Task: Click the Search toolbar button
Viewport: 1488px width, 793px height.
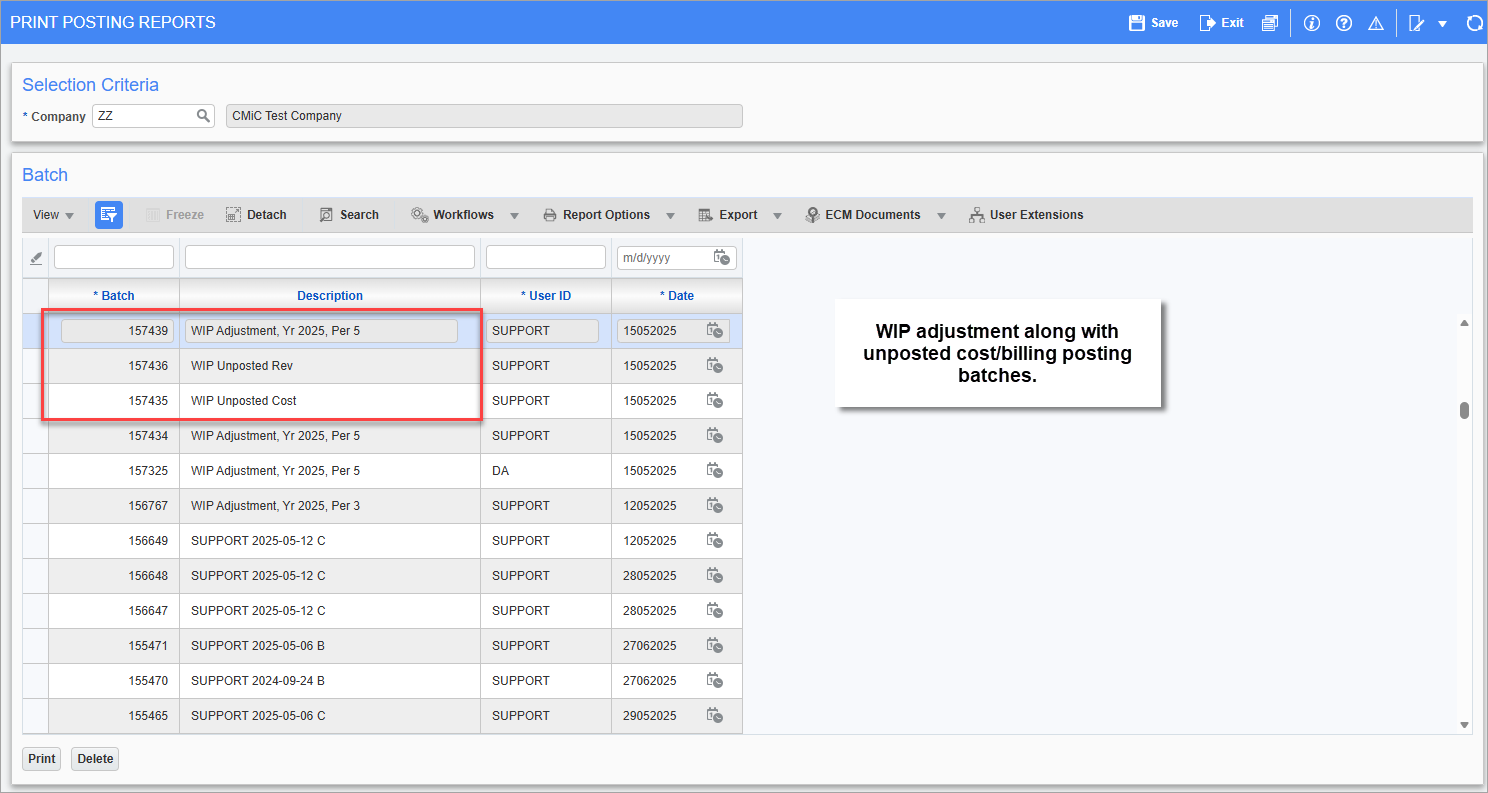Action: coord(349,215)
